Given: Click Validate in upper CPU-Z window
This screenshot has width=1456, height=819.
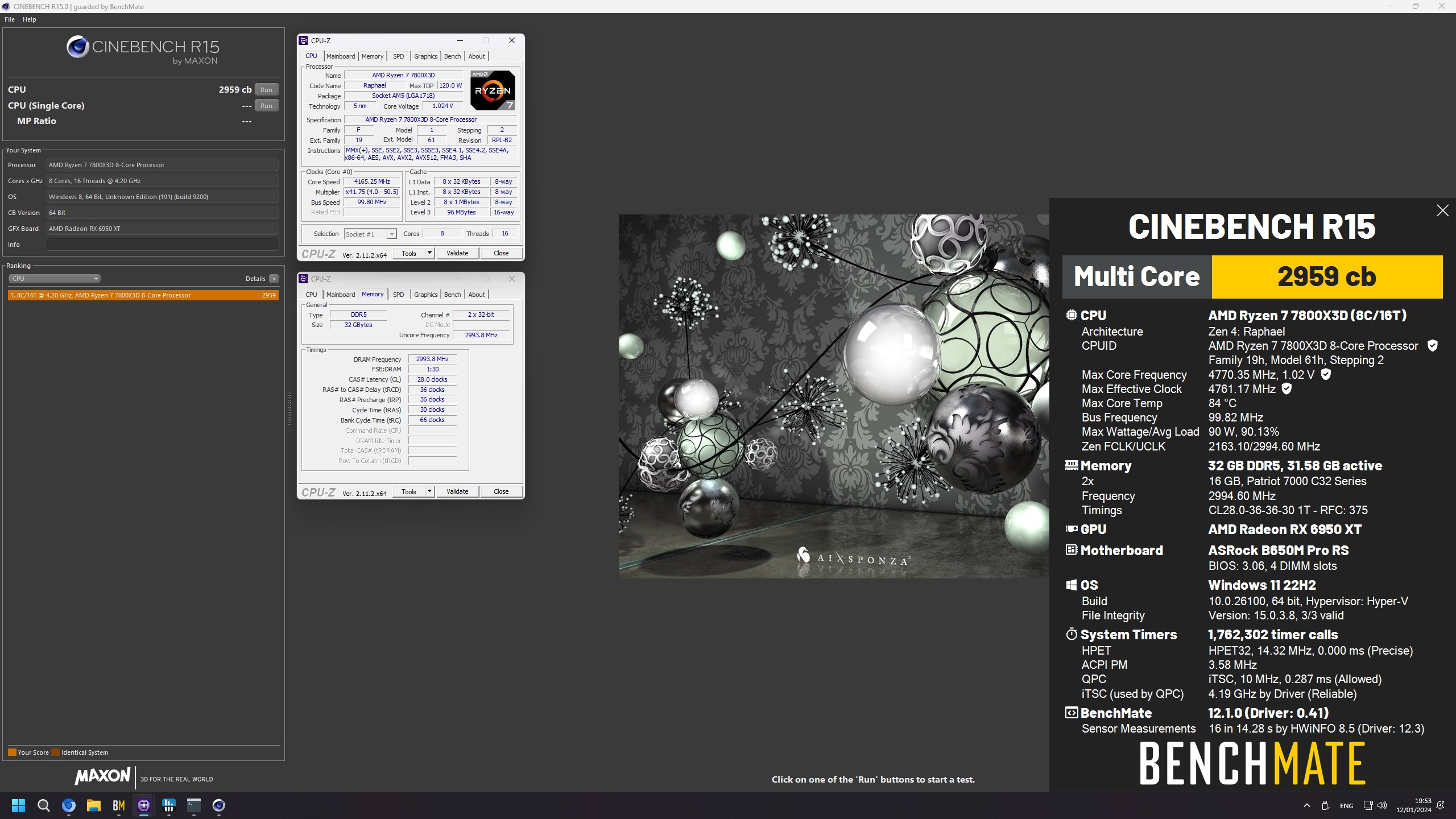Looking at the screenshot, I should click(457, 254).
